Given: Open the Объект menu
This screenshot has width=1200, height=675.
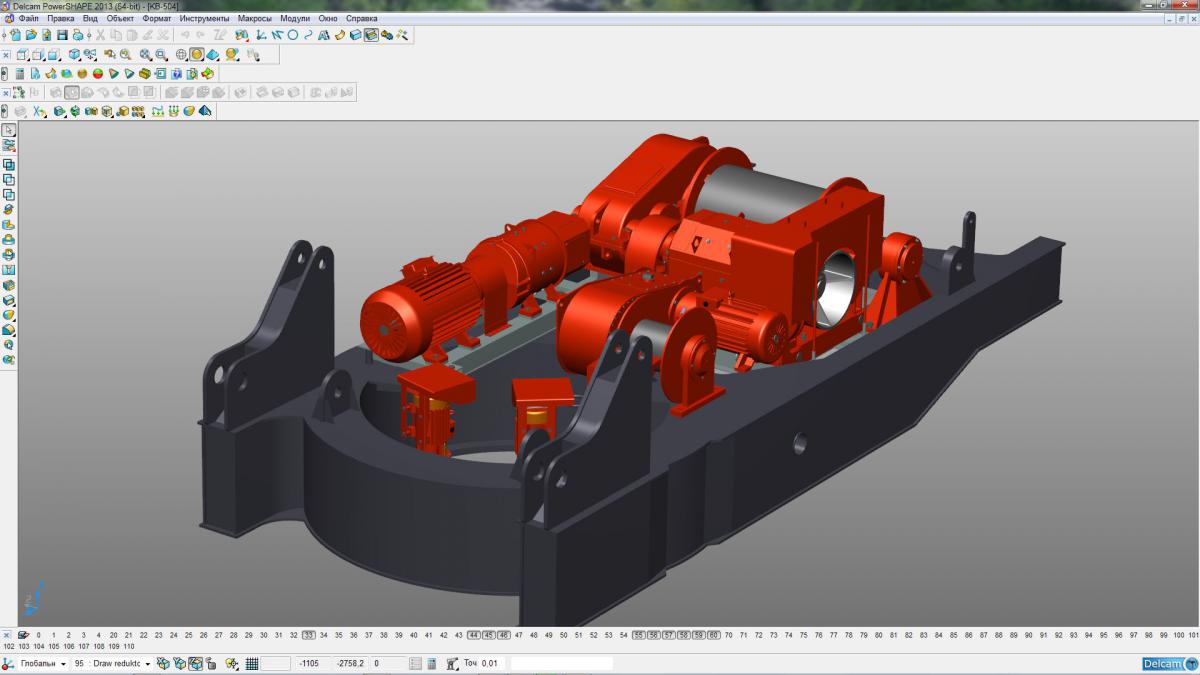Looking at the screenshot, I should coord(121,18).
